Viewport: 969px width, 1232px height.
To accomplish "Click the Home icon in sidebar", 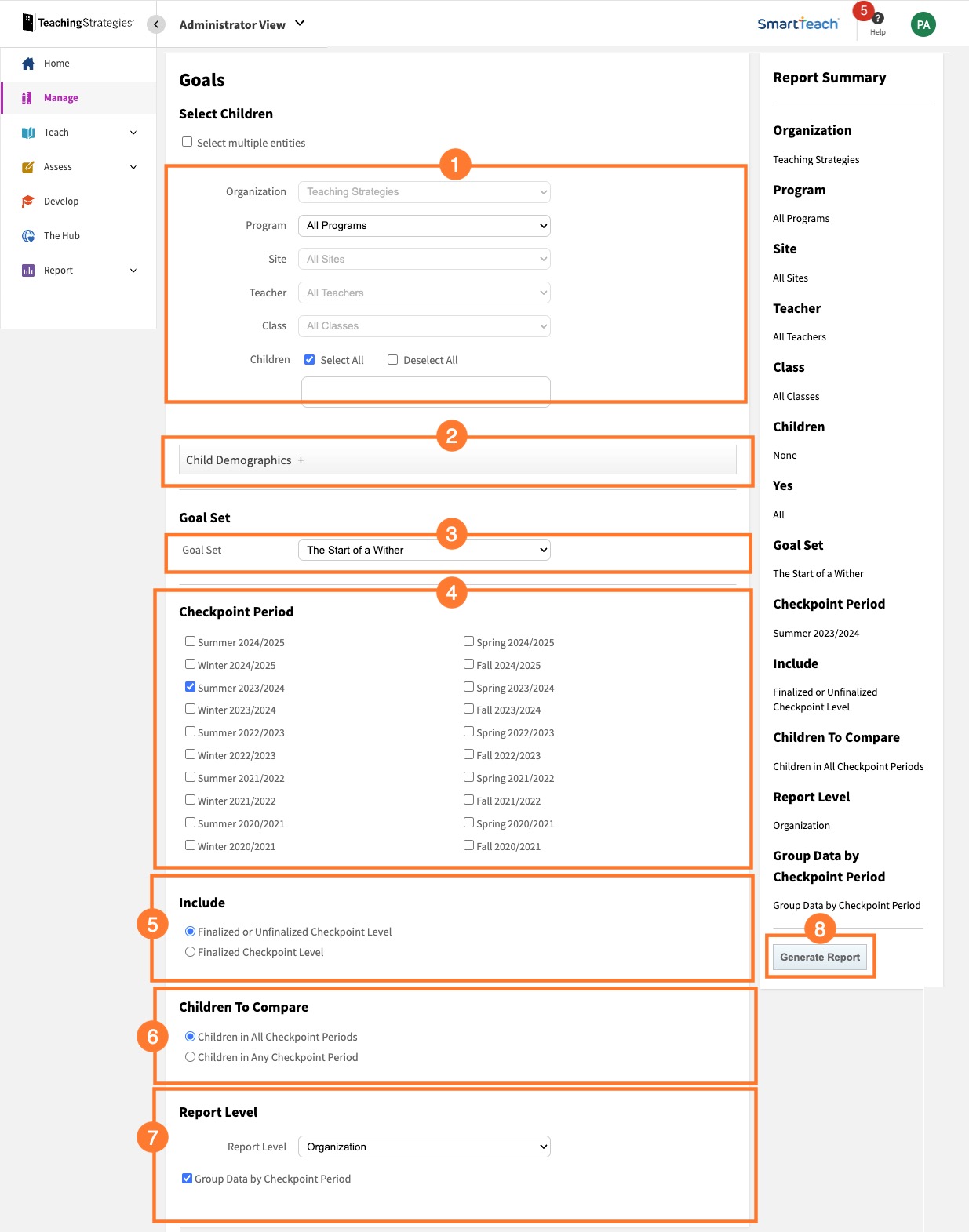I will pos(28,64).
